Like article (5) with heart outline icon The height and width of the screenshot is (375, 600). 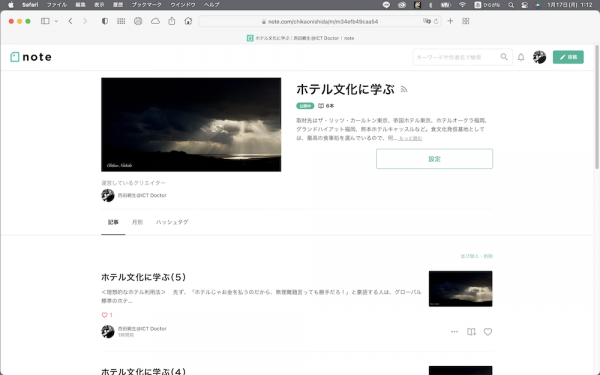tap(488, 332)
